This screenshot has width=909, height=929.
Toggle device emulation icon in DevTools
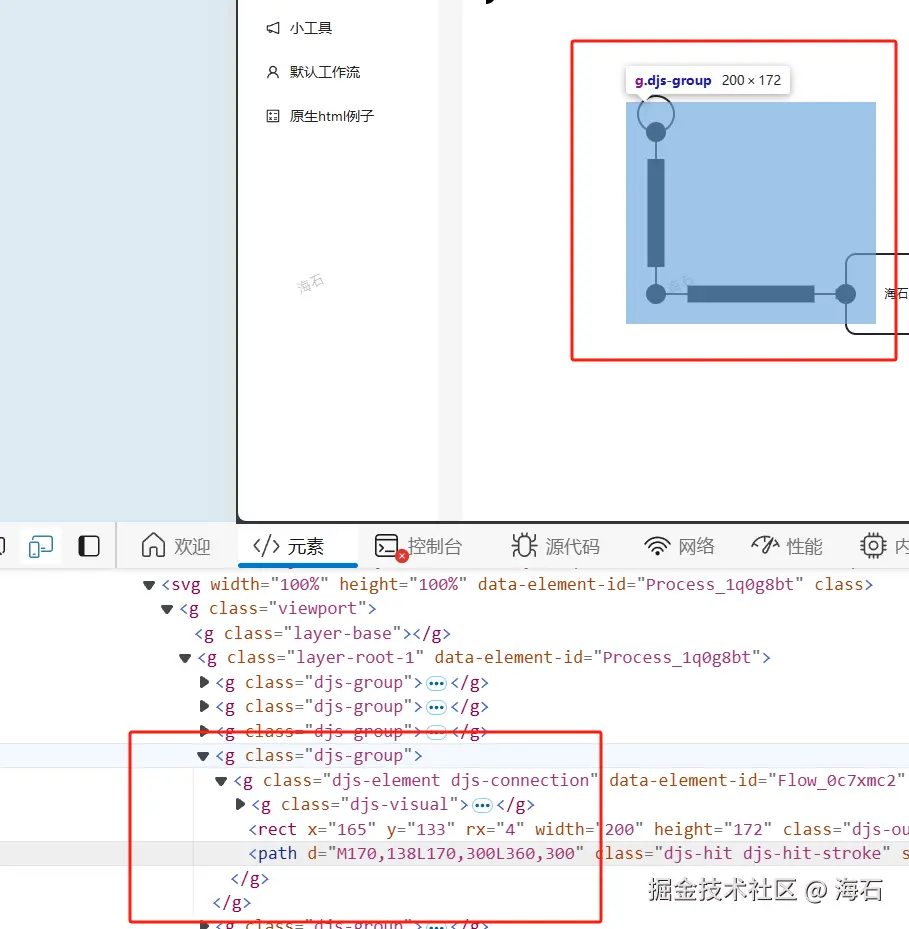[x=41, y=546]
